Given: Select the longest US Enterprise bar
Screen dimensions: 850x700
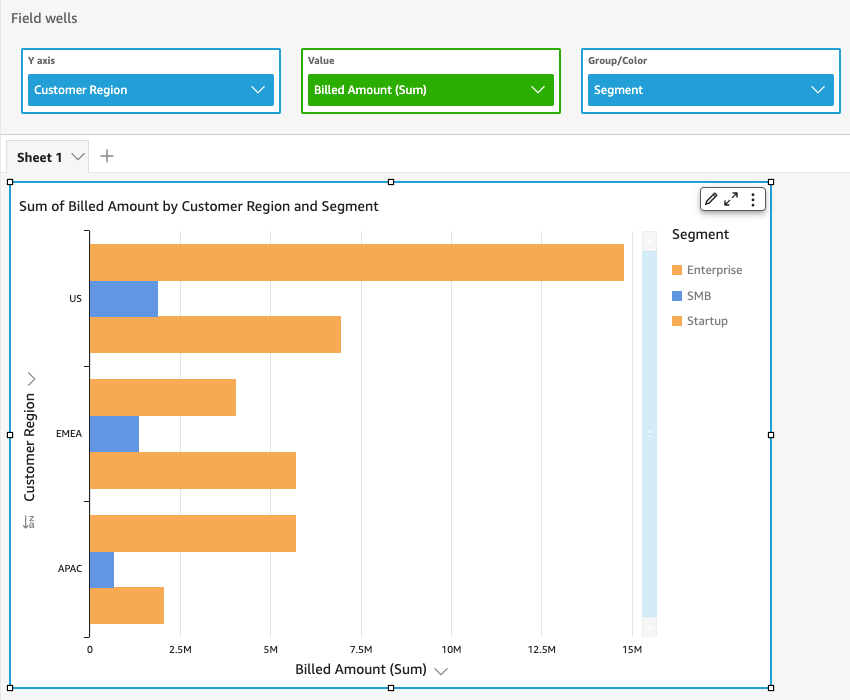Looking at the screenshot, I should [356, 263].
